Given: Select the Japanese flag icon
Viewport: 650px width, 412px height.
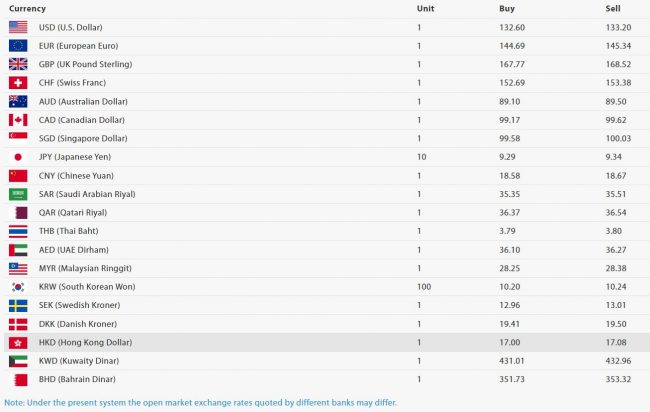Looking at the screenshot, I should (x=18, y=157).
